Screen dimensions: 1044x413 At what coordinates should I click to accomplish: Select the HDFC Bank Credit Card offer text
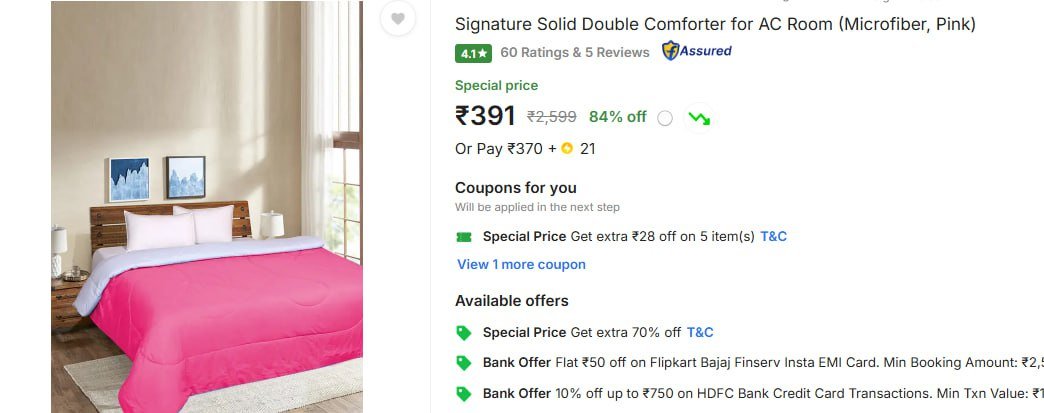(x=760, y=393)
